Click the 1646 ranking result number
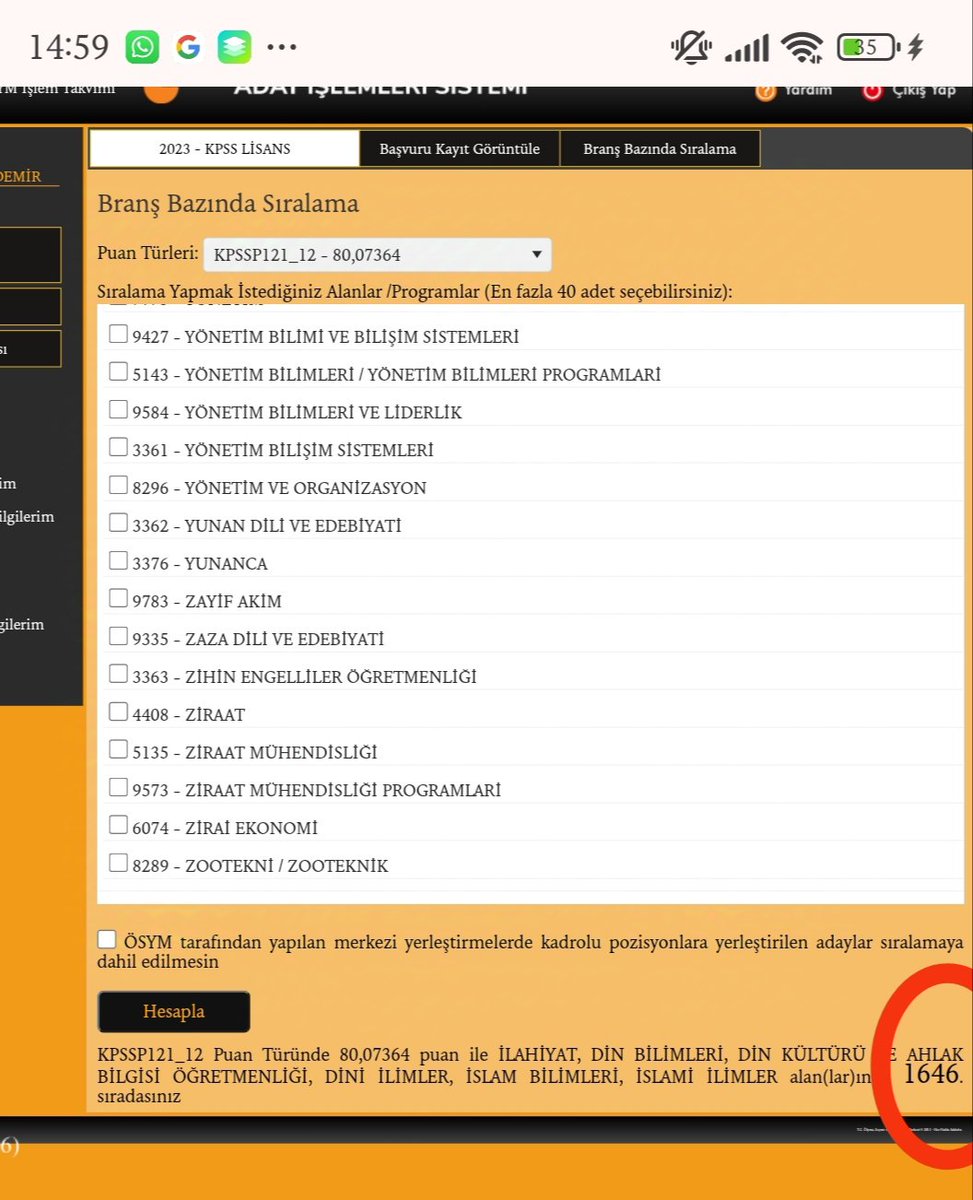973x1200 pixels. (931, 1074)
